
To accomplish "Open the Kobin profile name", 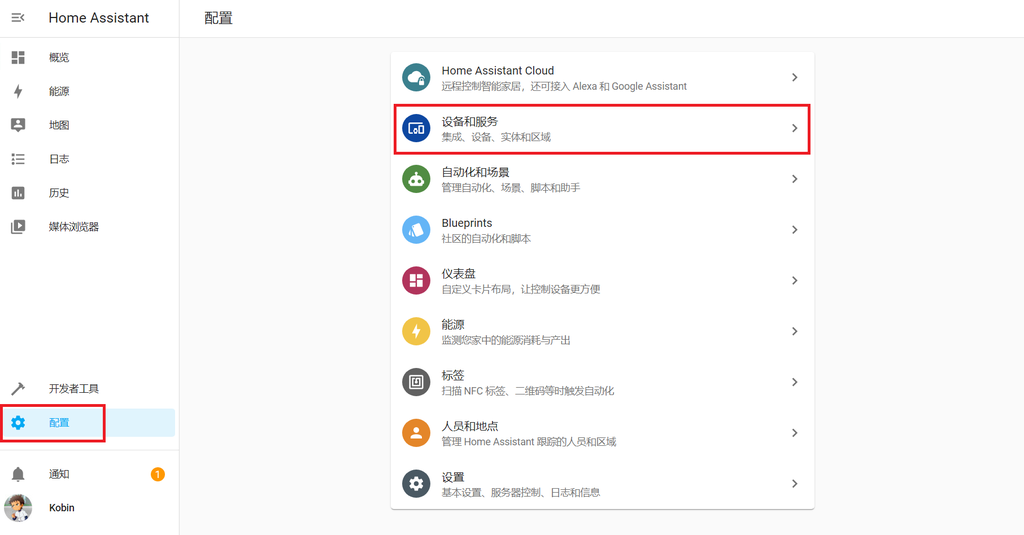I will tap(61, 508).
